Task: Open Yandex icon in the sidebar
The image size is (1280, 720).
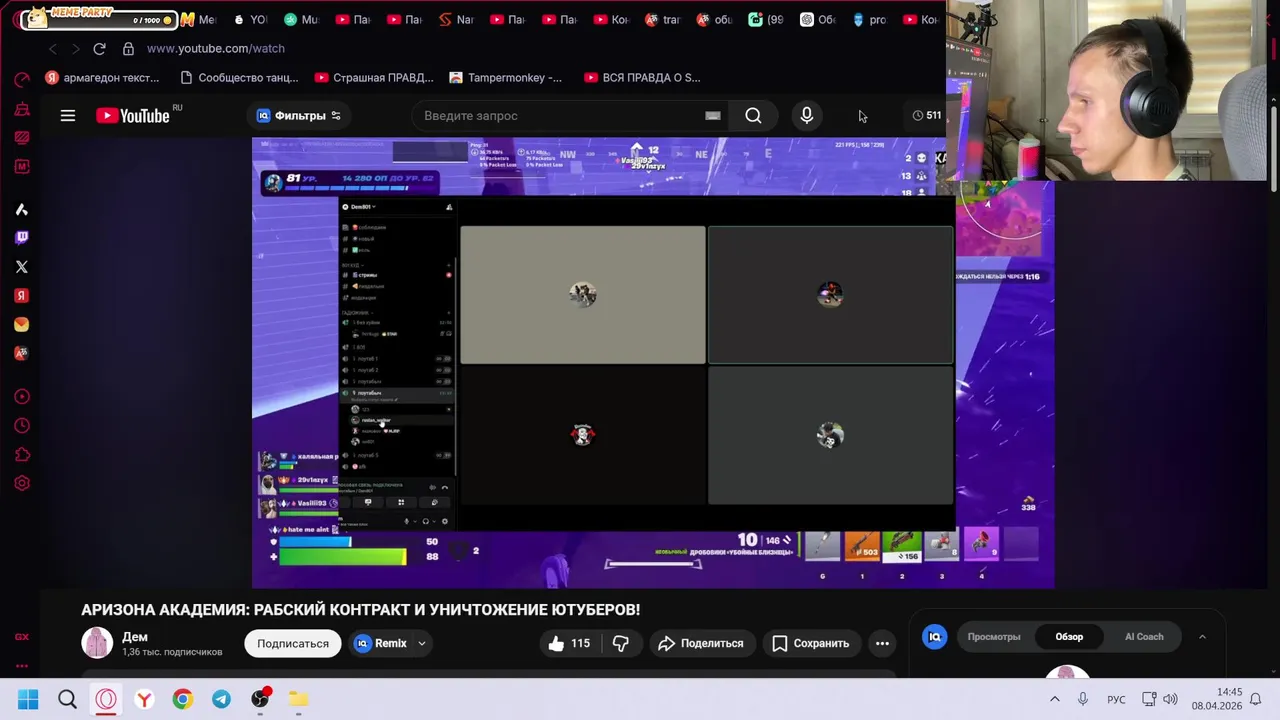Action: [22, 296]
